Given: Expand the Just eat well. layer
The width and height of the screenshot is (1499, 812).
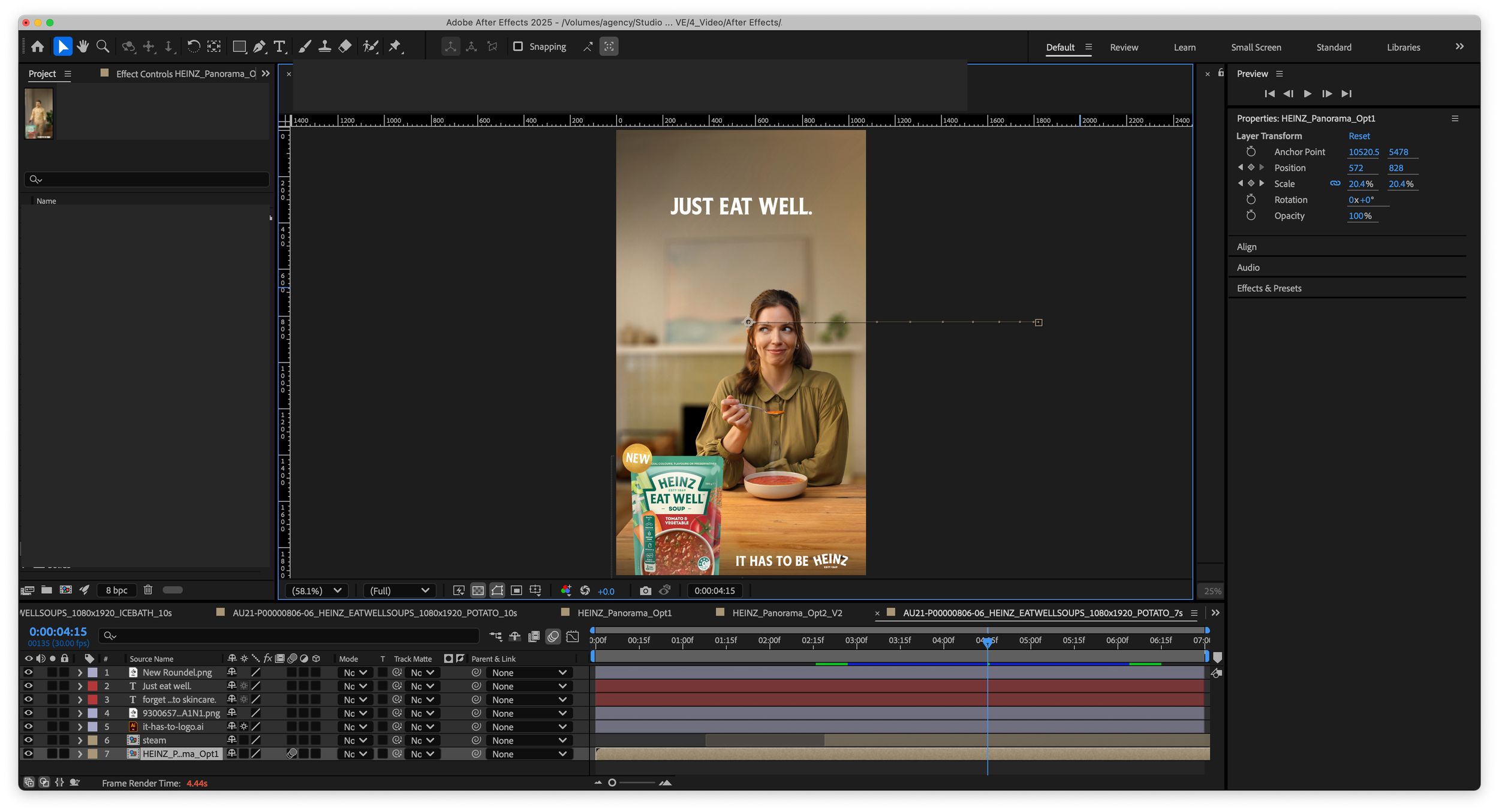Looking at the screenshot, I should pos(80,686).
